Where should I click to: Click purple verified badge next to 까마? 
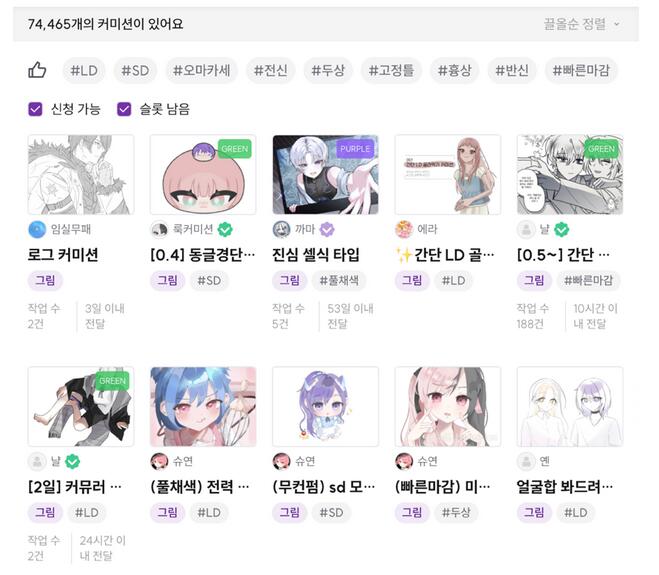(327, 229)
